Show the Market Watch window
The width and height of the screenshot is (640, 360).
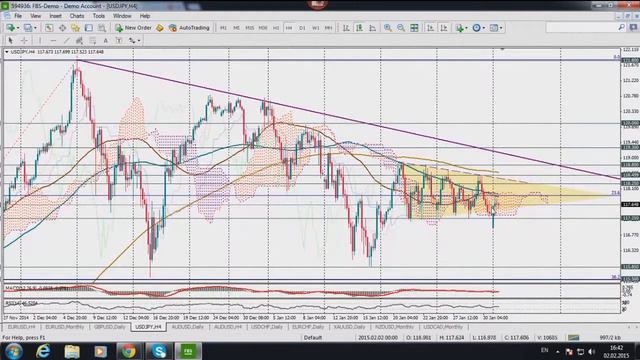pyautogui.click(x=49, y=28)
